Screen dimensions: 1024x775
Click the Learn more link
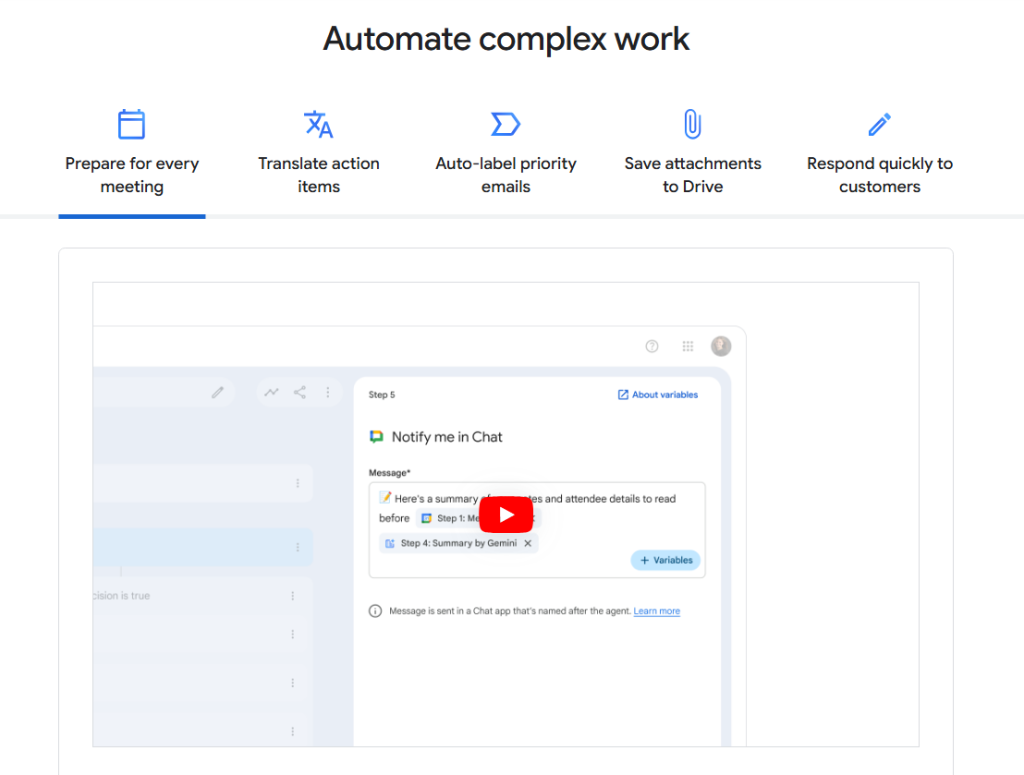(x=656, y=611)
